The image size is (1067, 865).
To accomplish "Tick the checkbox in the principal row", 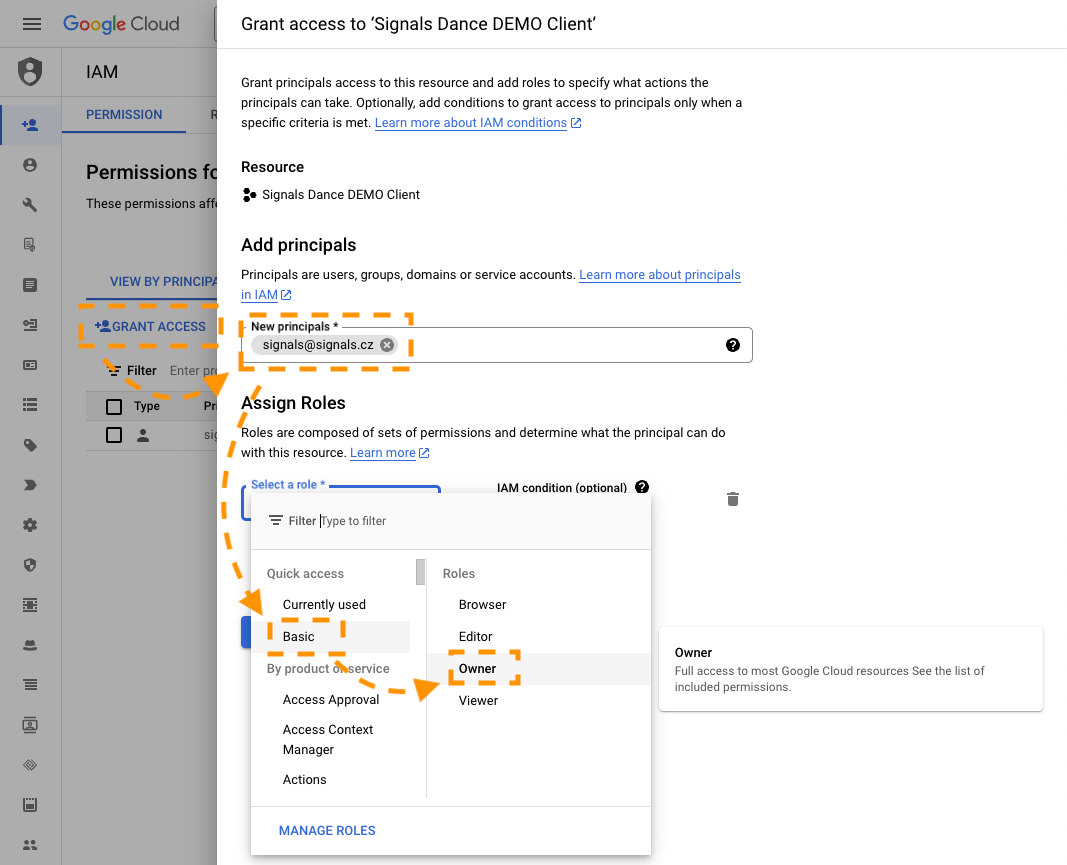I will pos(114,436).
